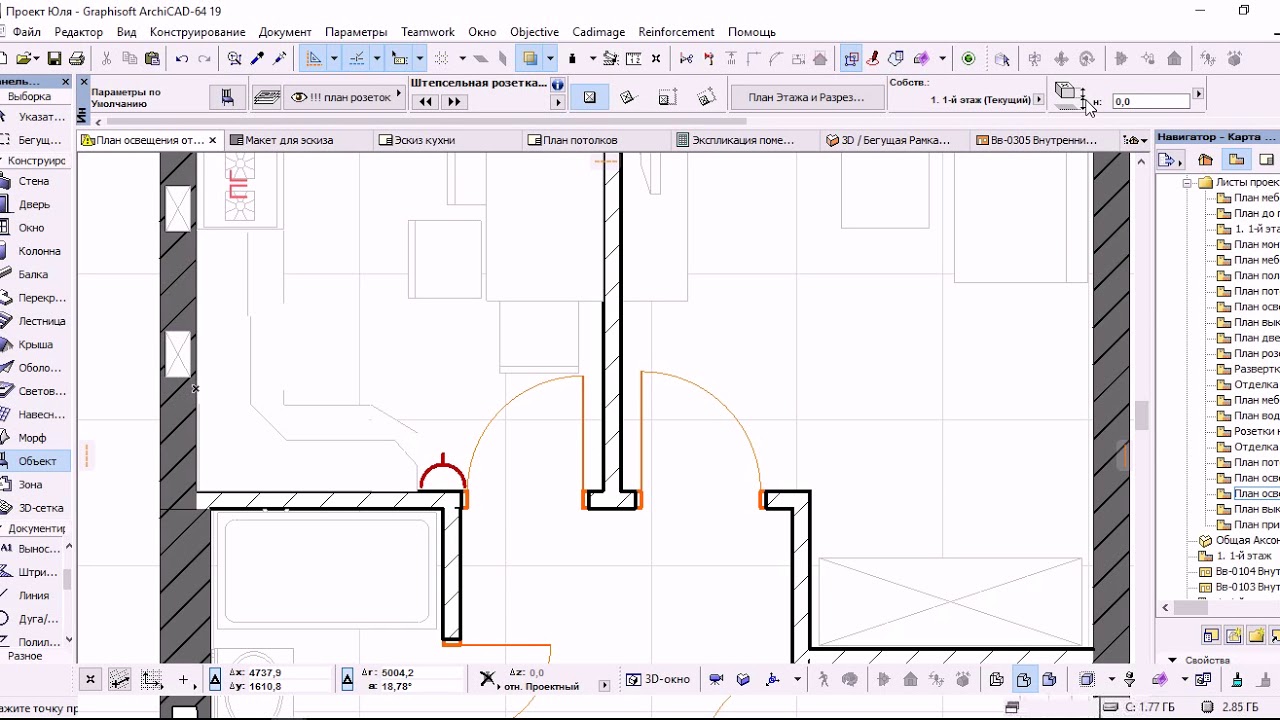The width and height of the screenshot is (1280, 720).
Task: Toggle the план розеток layer eye
Action: (298, 97)
